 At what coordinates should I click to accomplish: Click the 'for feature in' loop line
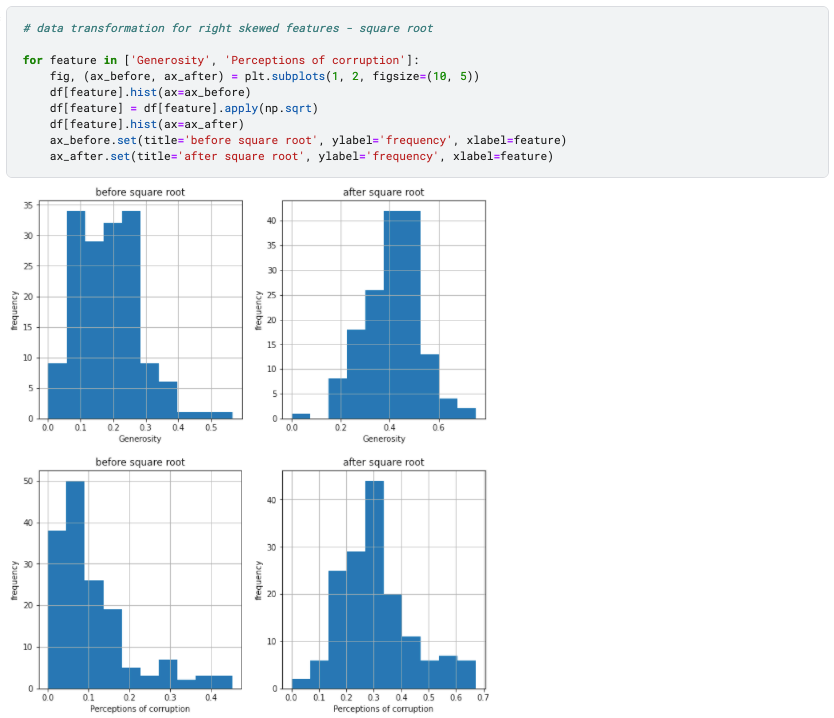click(x=221, y=60)
